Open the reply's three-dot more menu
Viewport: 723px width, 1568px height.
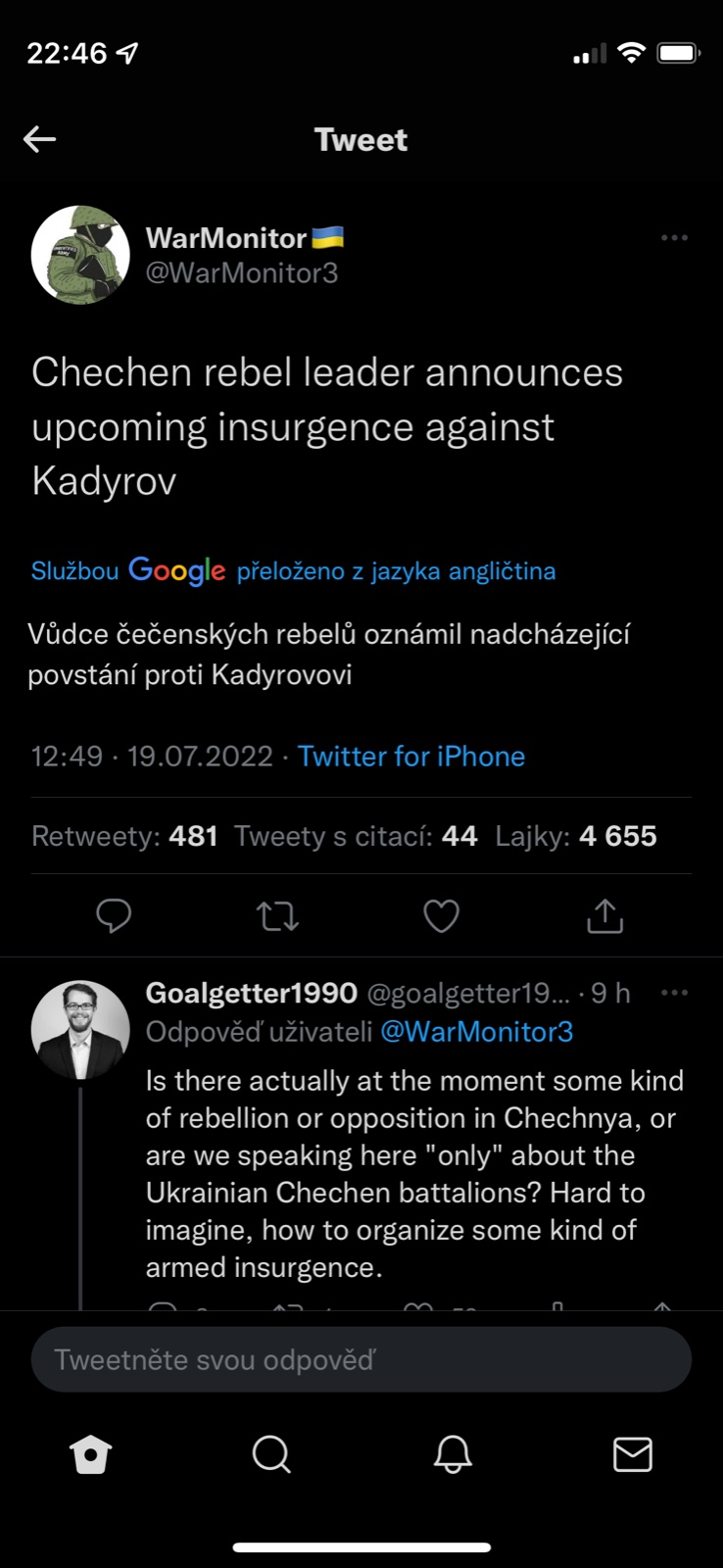click(x=674, y=993)
